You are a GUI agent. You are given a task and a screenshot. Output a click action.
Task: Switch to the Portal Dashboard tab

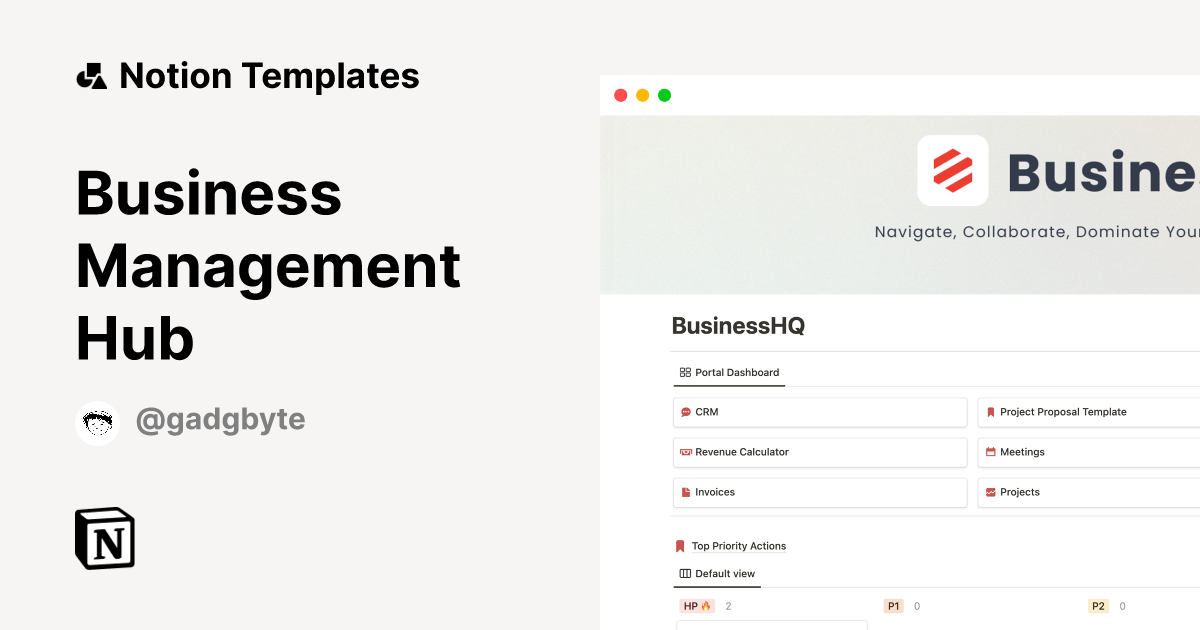click(x=729, y=372)
